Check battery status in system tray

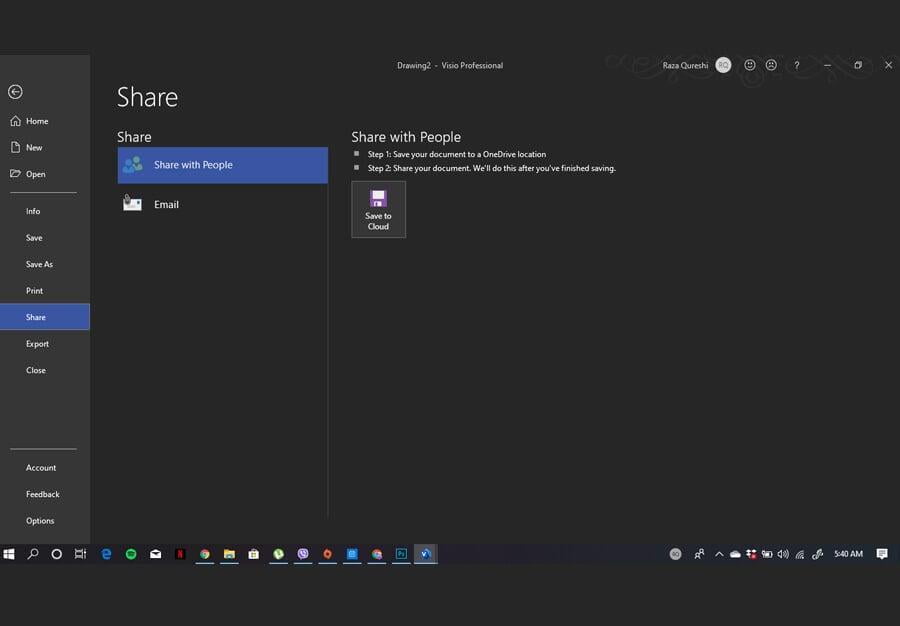pos(767,554)
